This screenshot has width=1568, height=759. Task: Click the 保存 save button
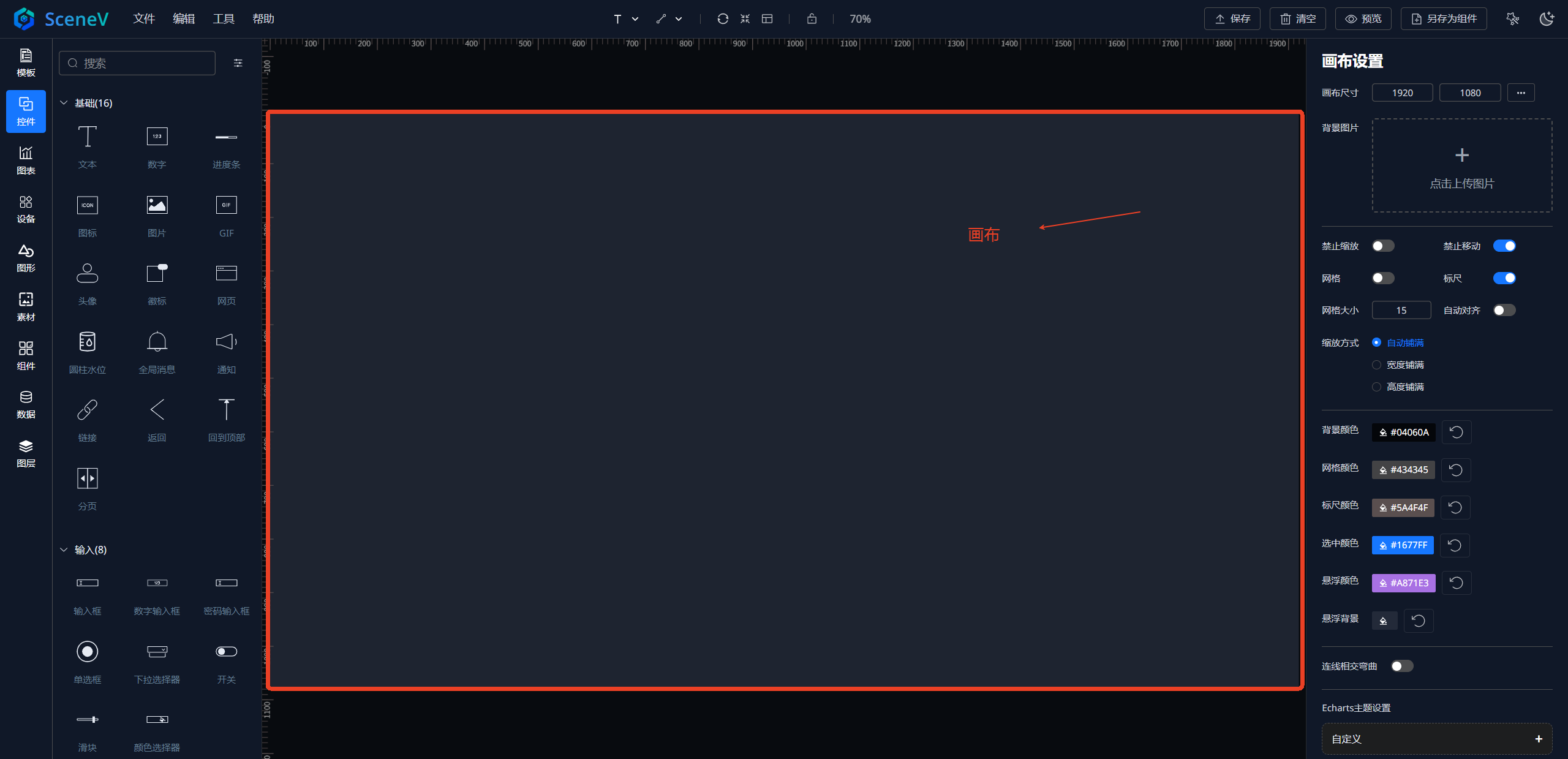click(1232, 19)
